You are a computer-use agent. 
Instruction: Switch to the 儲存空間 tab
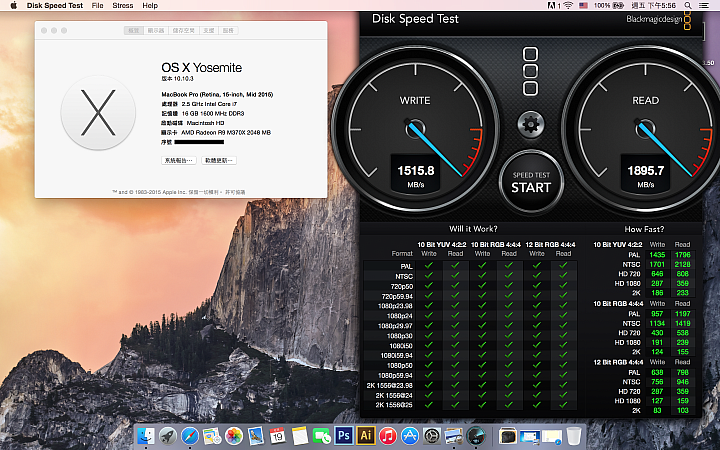click(184, 30)
